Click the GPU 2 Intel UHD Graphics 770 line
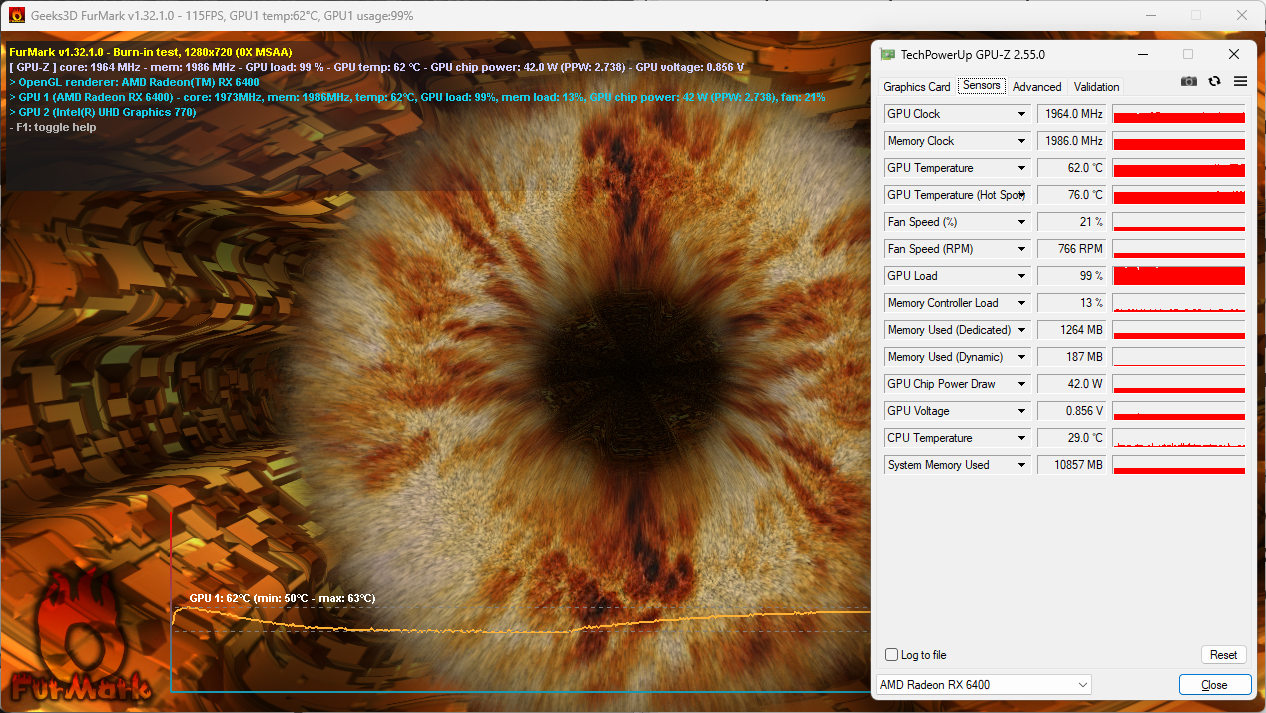The image size is (1266, 713). (102, 112)
